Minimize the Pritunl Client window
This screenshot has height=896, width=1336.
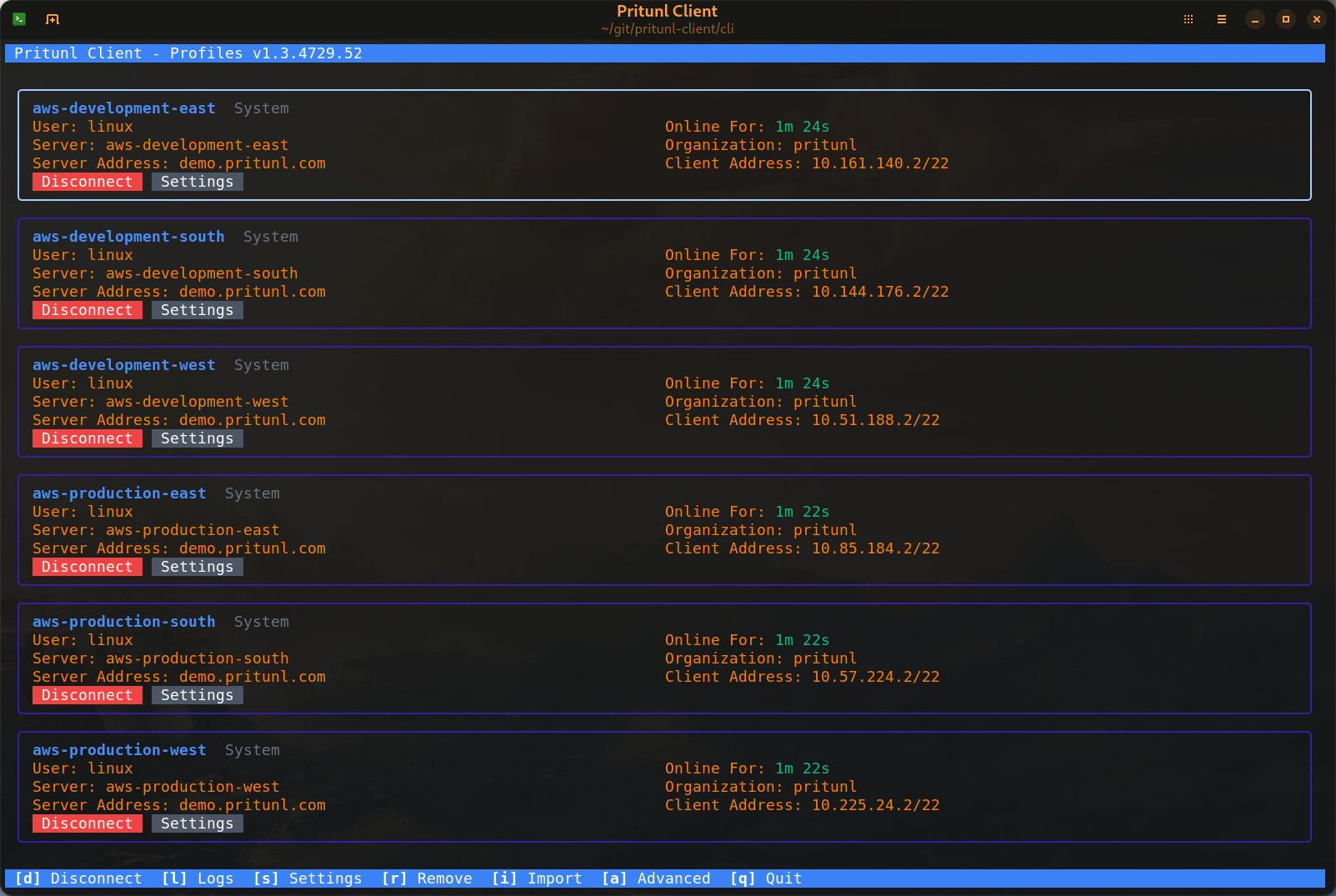1254,18
